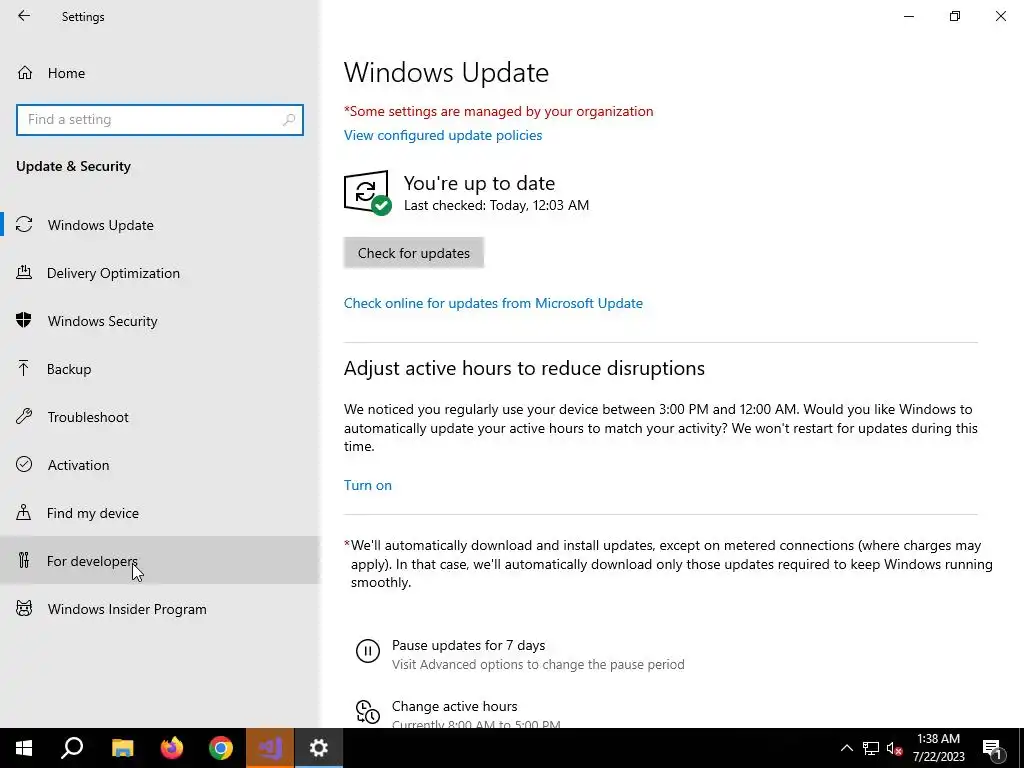Click the Update & Security heading
Screen dimensions: 1024x768
pyautogui.click(x=73, y=166)
